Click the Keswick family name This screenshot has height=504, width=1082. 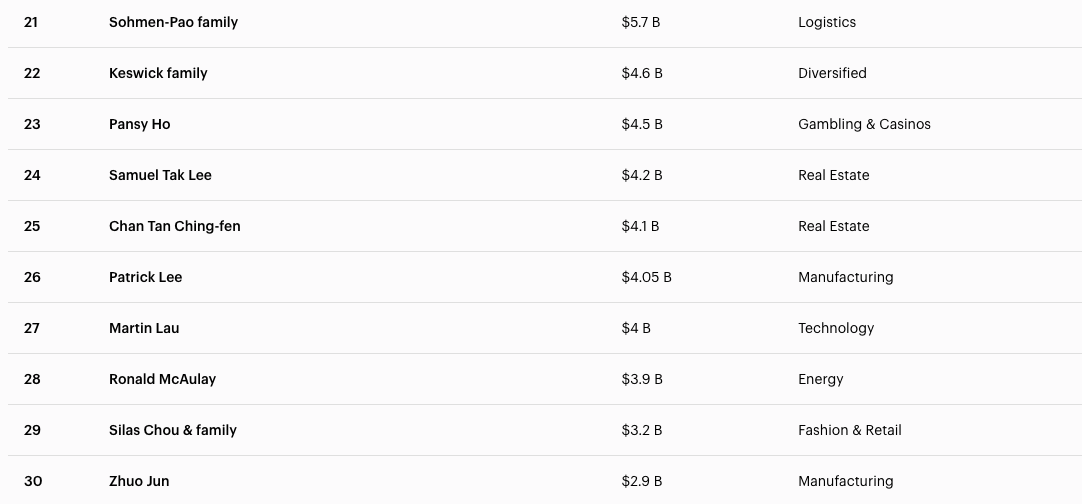[x=158, y=73]
